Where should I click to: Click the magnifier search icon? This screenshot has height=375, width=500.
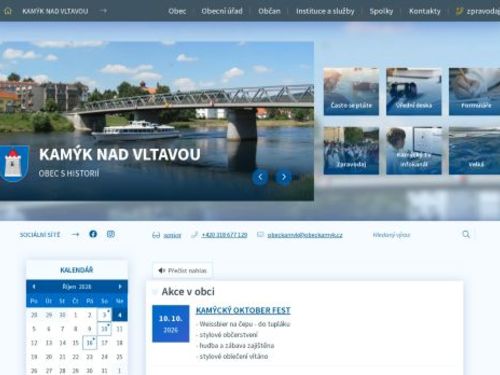(466, 234)
